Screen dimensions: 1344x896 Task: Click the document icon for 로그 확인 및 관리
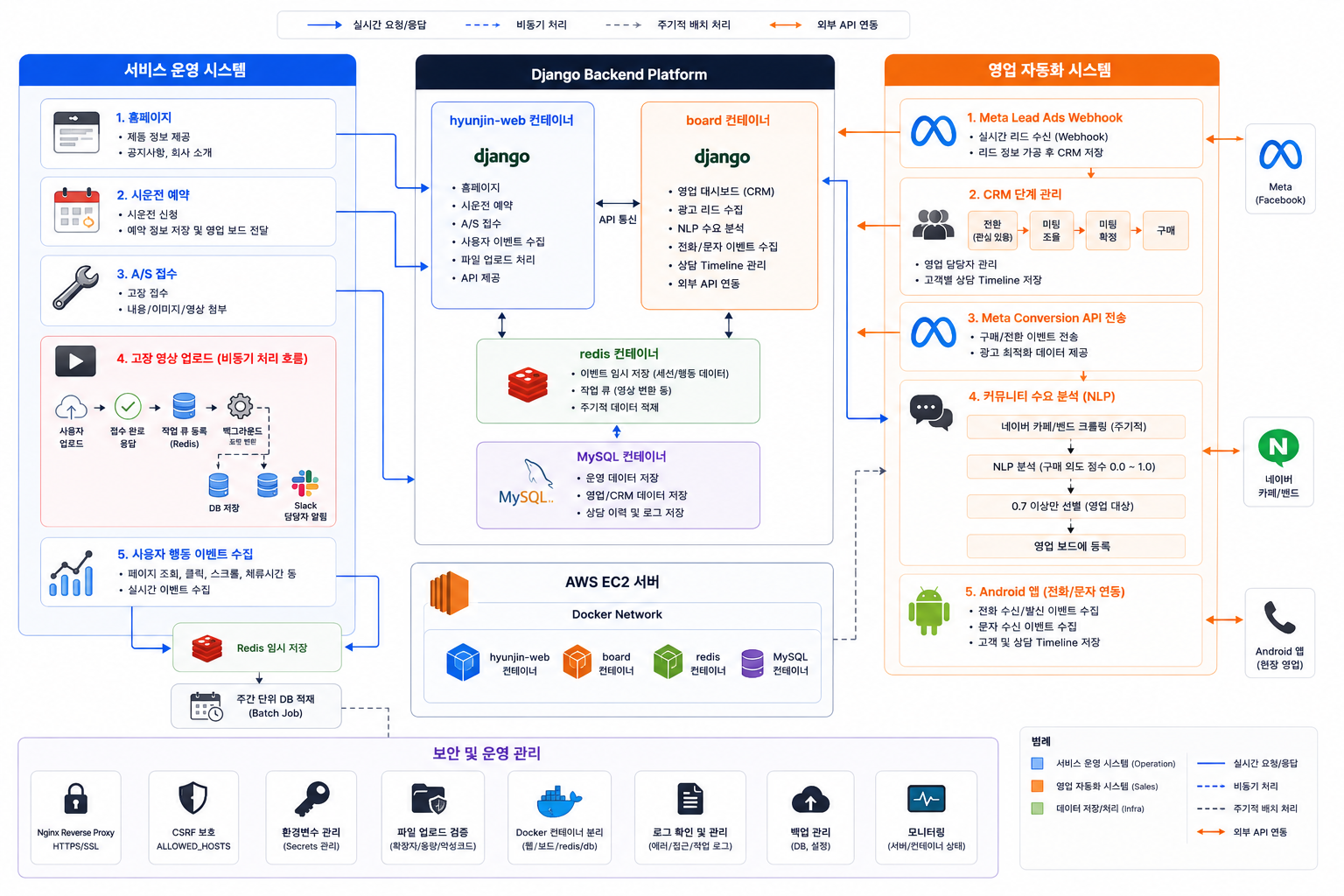[x=690, y=799]
